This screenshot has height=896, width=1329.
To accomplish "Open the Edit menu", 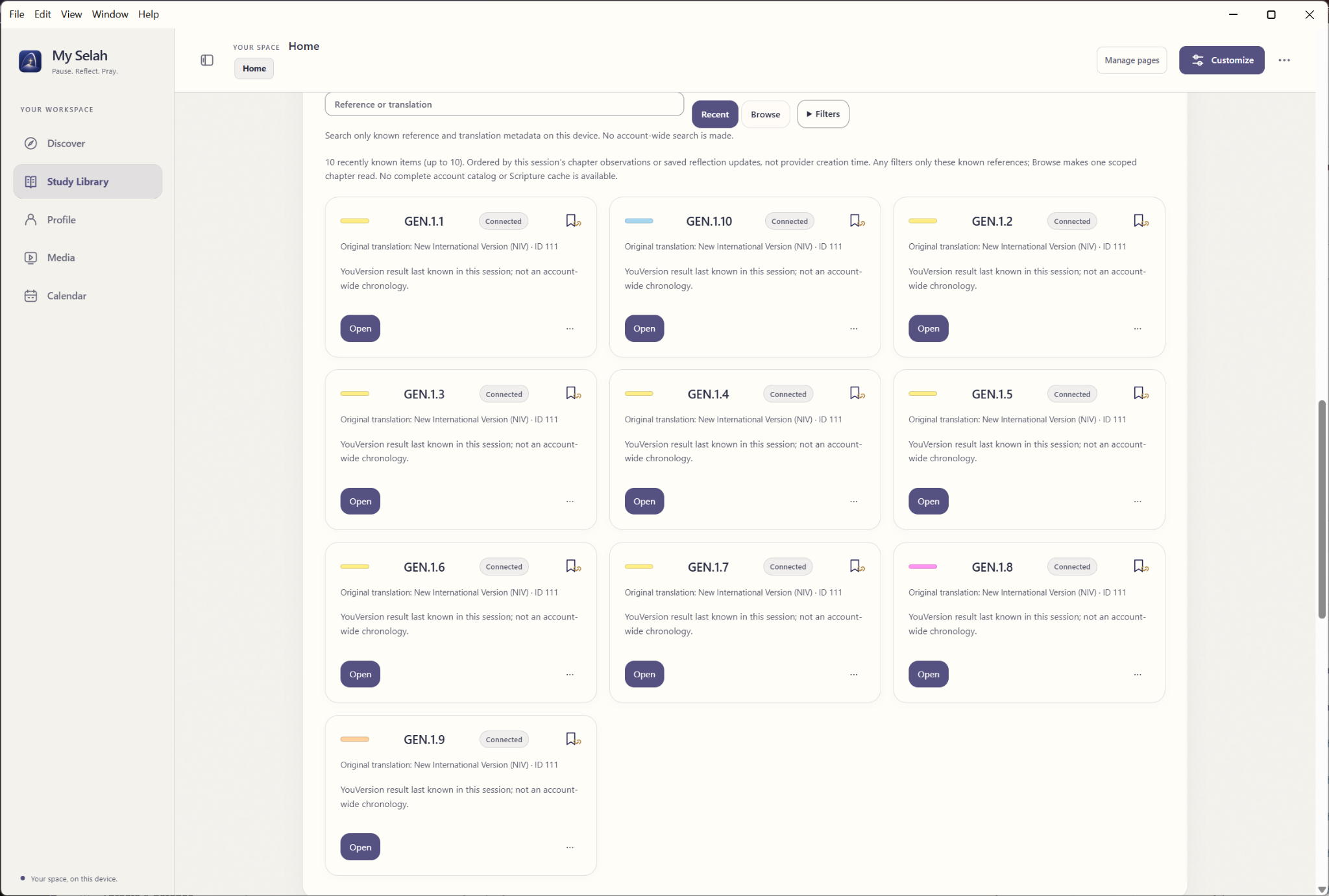I will click(x=43, y=14).
